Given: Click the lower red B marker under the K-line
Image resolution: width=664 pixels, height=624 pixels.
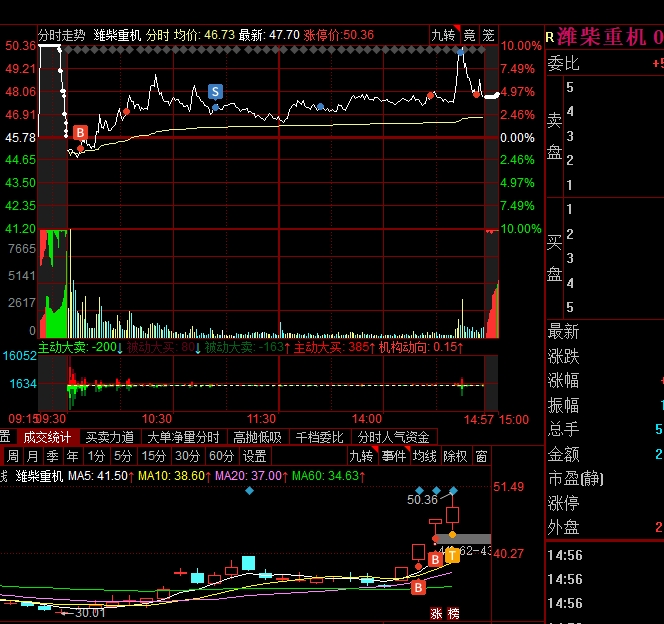Looking at the screenshot, I should tap(418, 587).
